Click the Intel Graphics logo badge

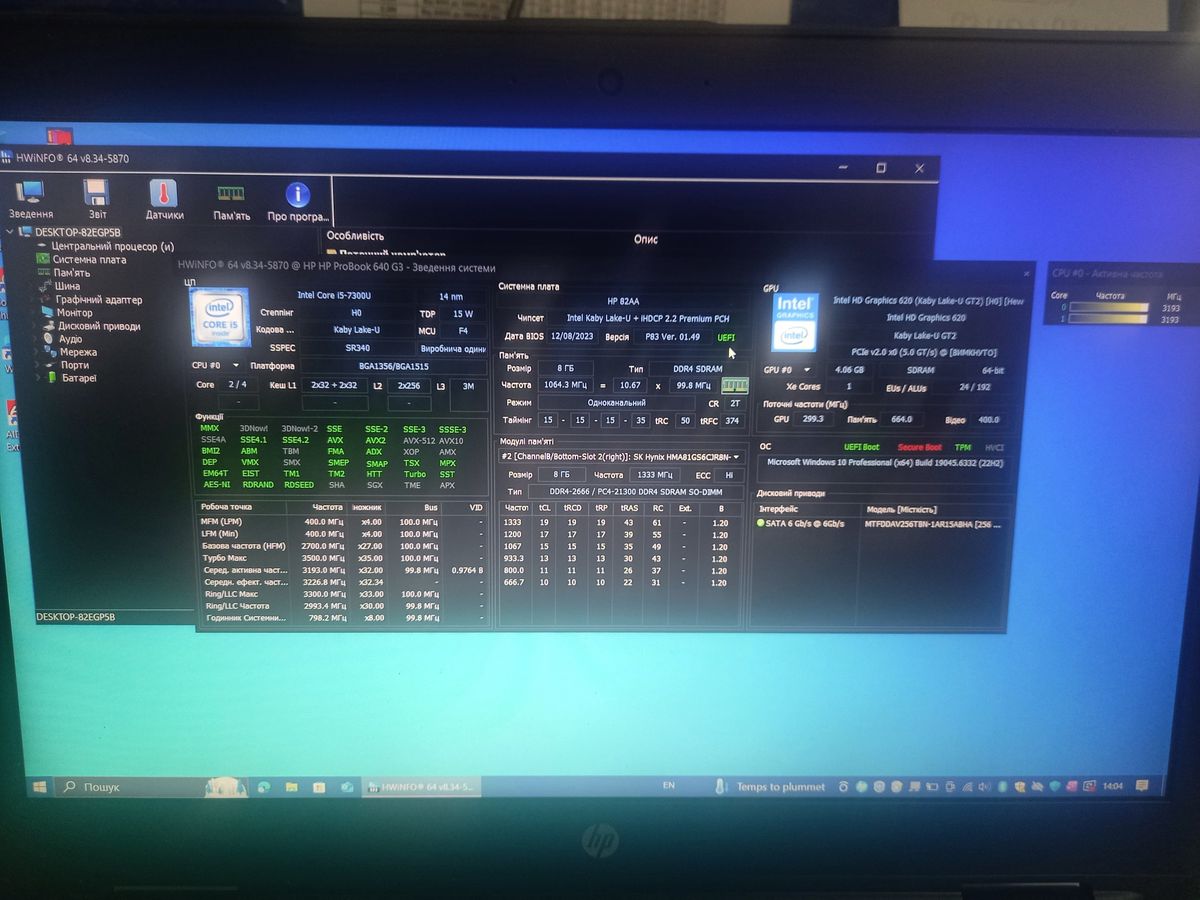795,321
